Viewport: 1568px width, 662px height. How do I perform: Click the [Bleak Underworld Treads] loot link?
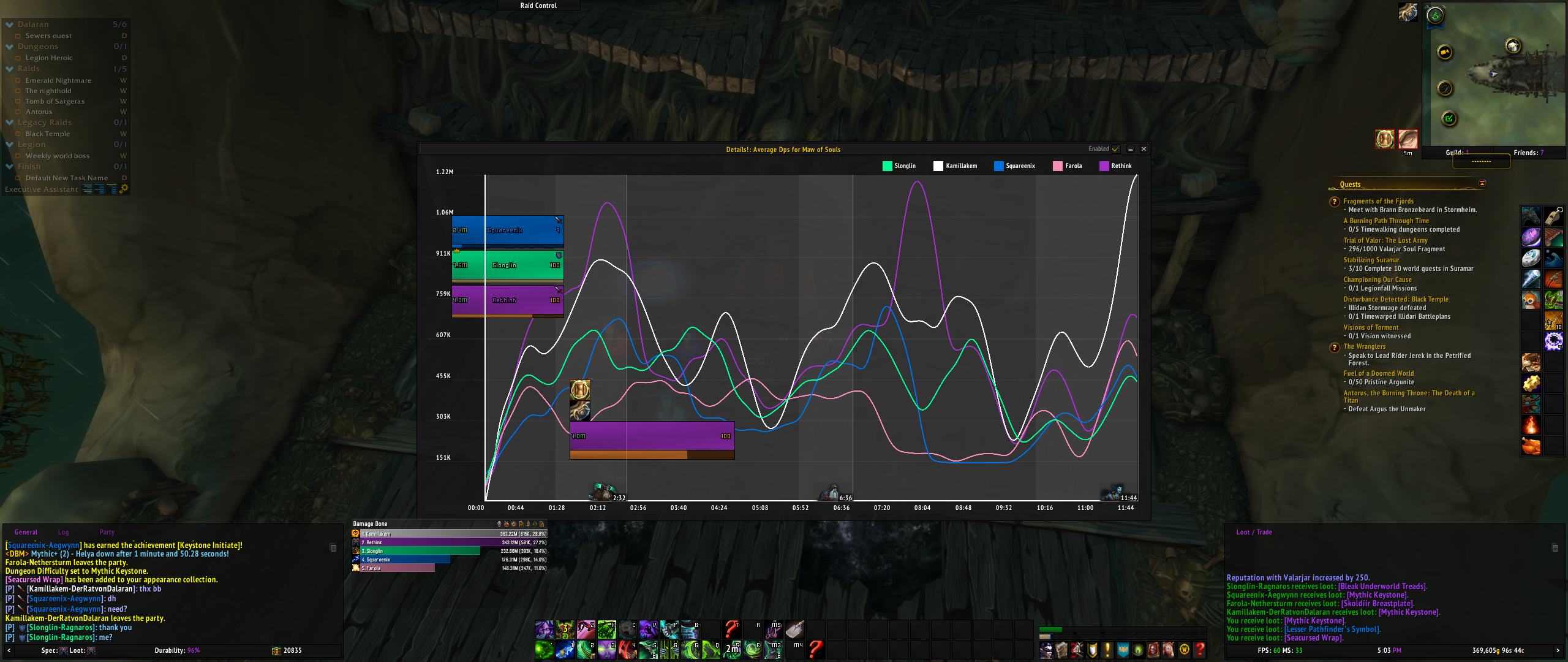click(1382, 587)
